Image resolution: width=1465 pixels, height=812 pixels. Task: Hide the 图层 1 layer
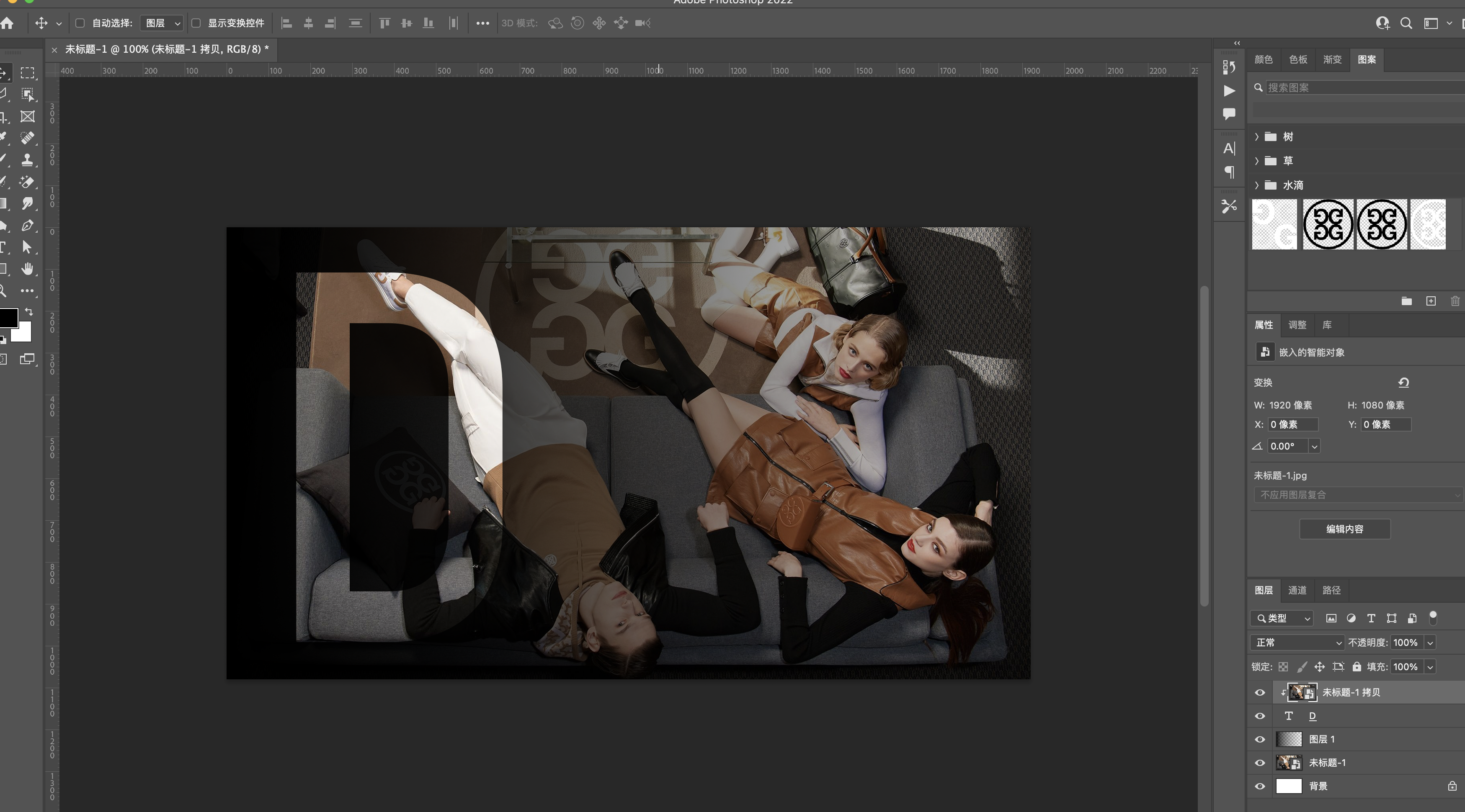(1260, 739)
